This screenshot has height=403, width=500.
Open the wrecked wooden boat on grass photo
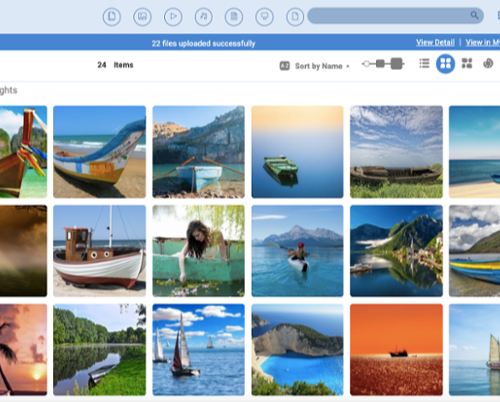(396, 152)
